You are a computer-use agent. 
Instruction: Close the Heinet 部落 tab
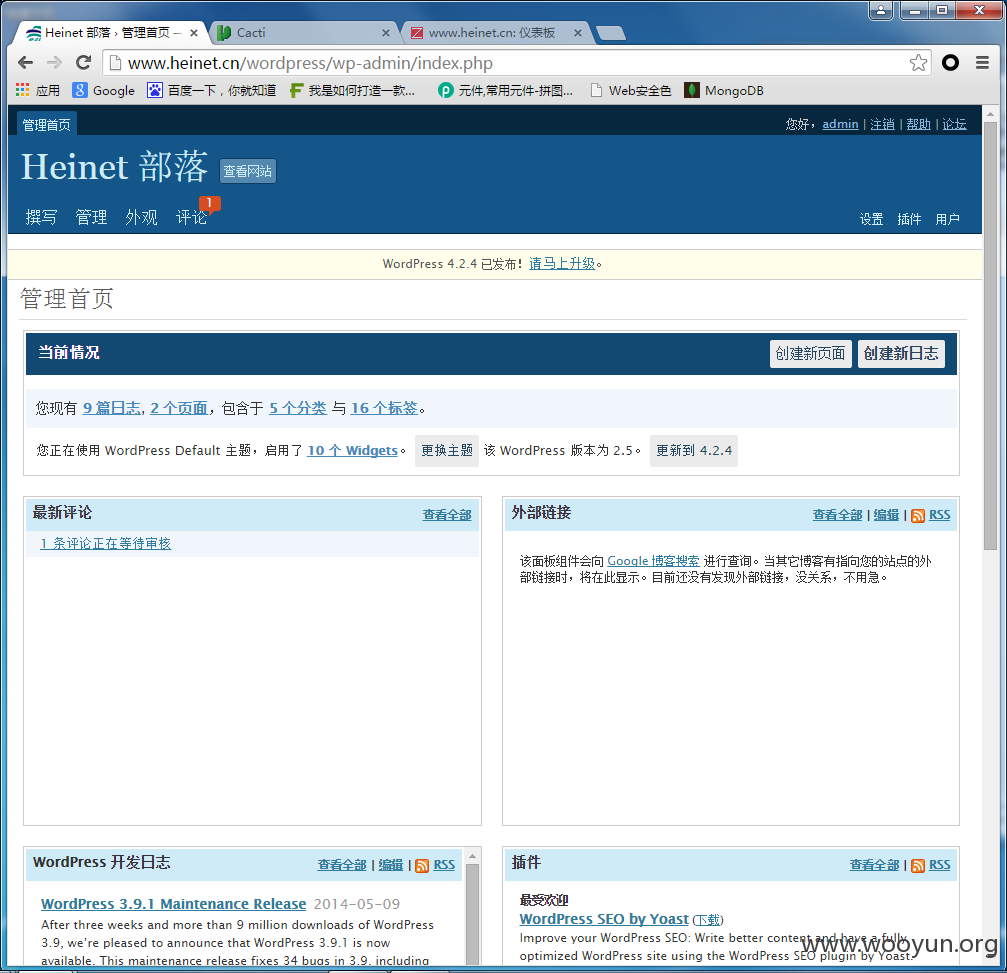pos(193,33)
